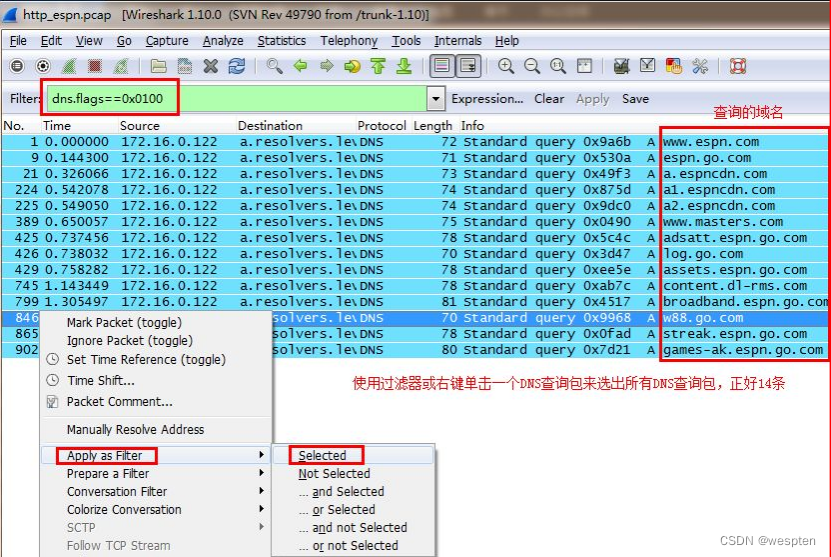The width and height of the screenshot is (831, 557).
Task: Open the Capture menu
Action: click(x=167, y=41)
